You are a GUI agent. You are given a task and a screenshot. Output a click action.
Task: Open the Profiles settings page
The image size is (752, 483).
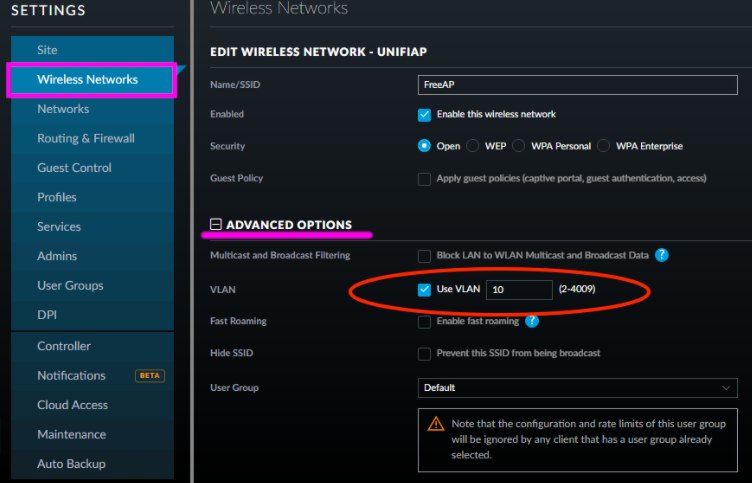92,197
